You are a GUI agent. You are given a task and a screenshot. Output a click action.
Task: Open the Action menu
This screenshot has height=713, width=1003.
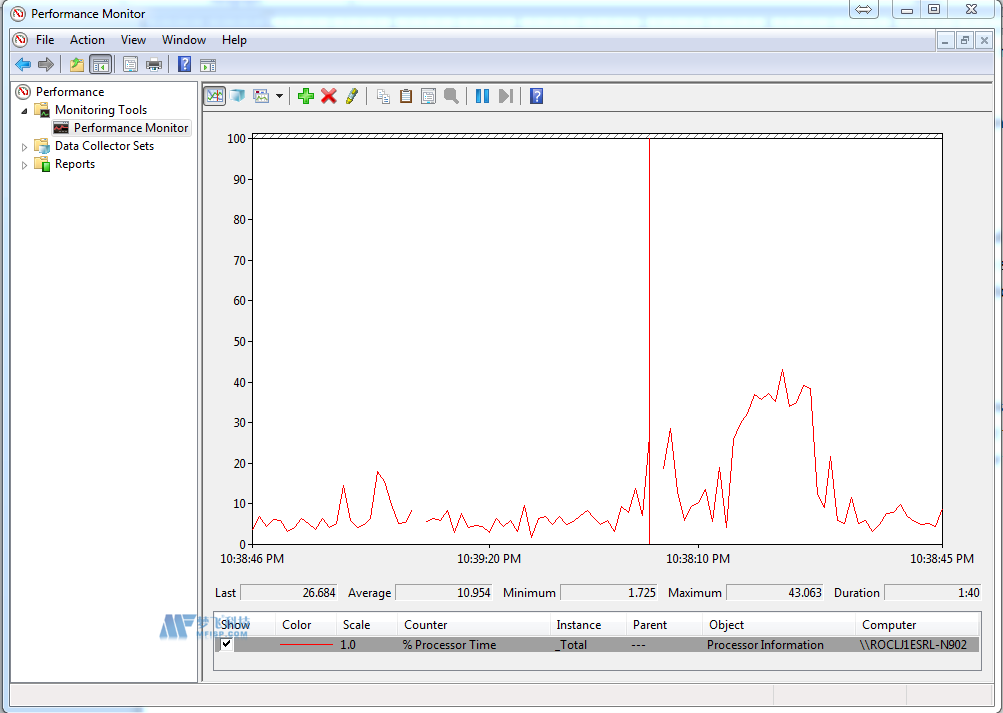click(87, 40)
